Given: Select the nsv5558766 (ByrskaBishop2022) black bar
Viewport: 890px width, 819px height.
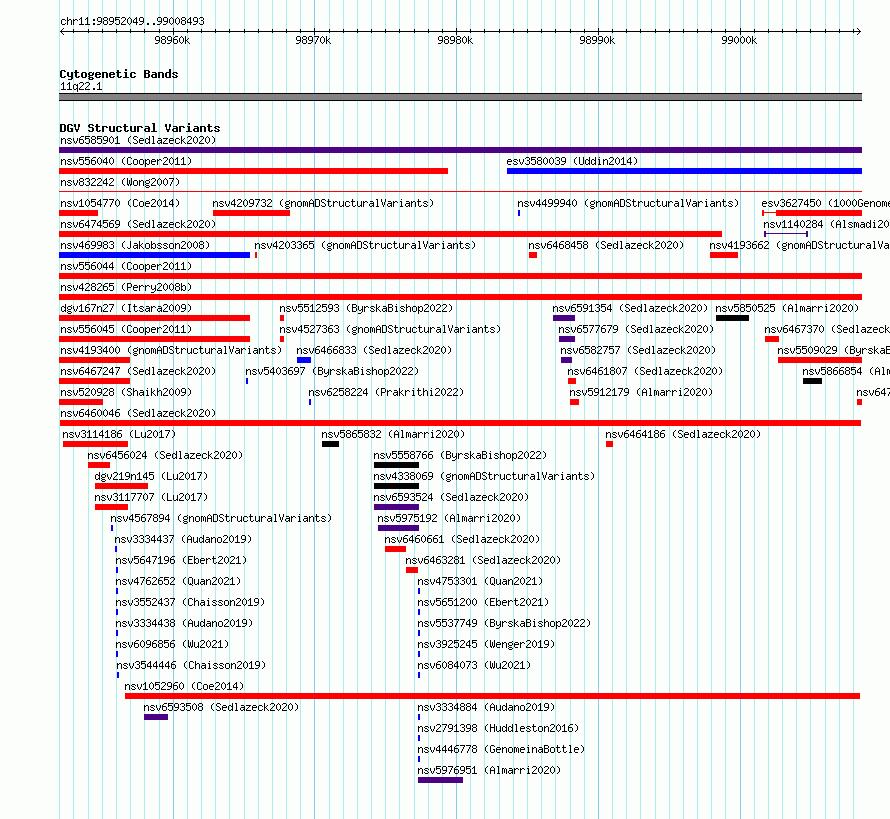Looking at the screenshot, I should 396,465.
